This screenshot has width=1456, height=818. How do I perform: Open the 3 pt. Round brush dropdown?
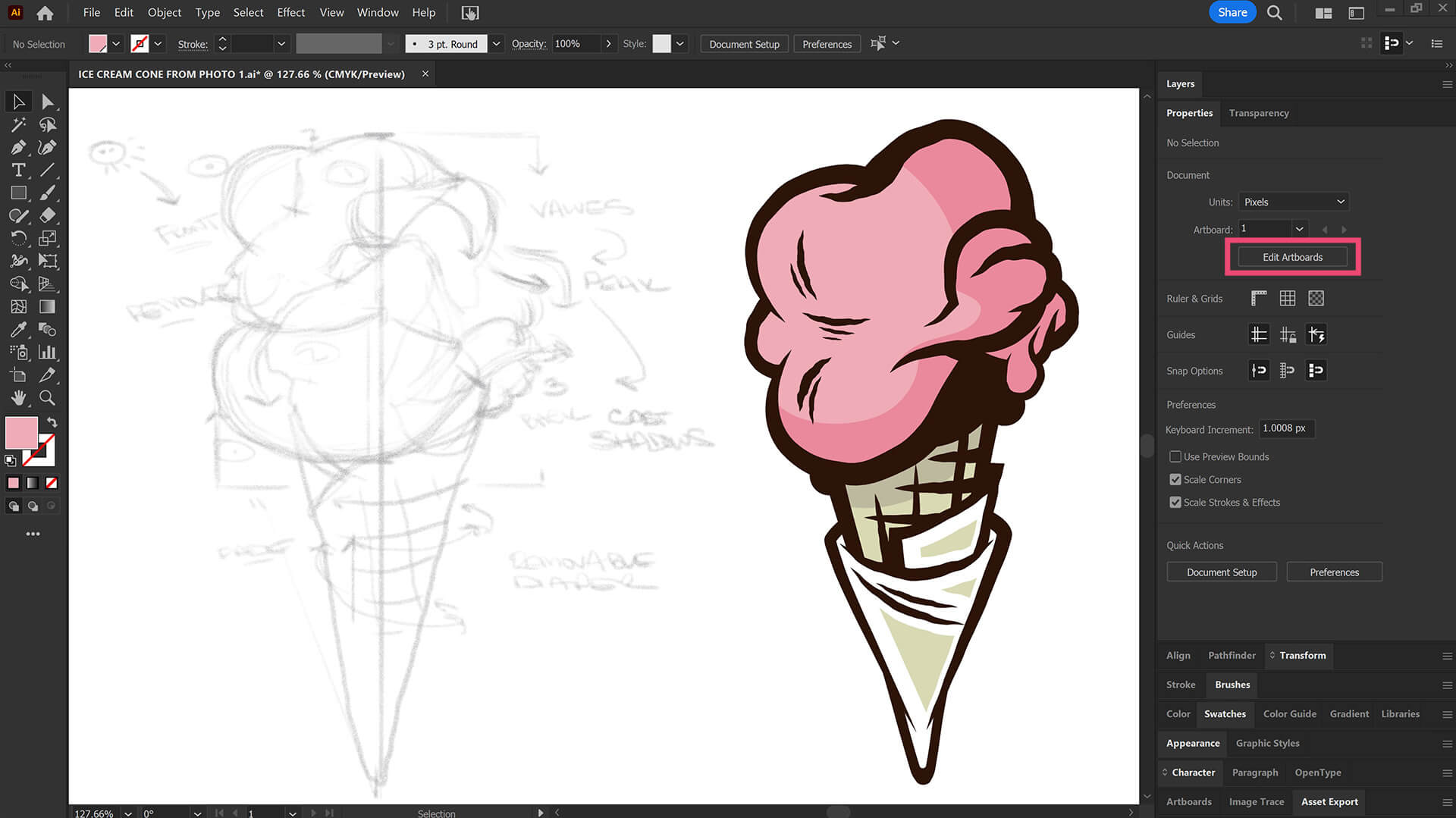click(x=496, y=44)
